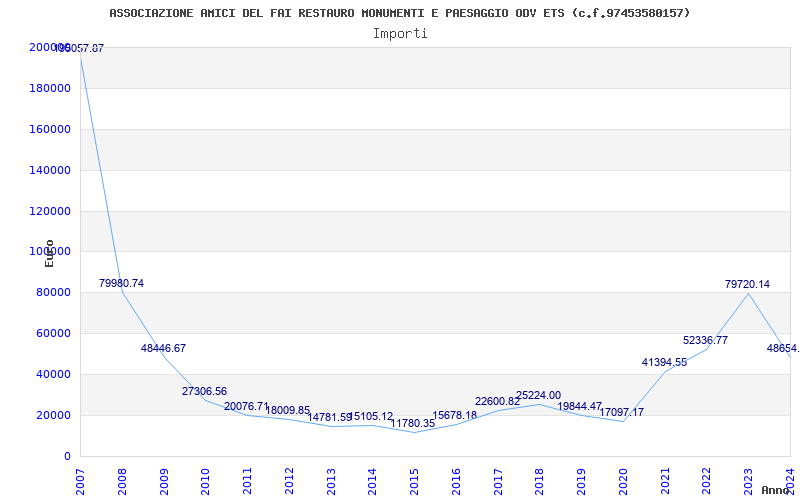Select data label 20076.71
This screenshot has width=800, height=500.
pyautogui.click(x=246, y=407)
